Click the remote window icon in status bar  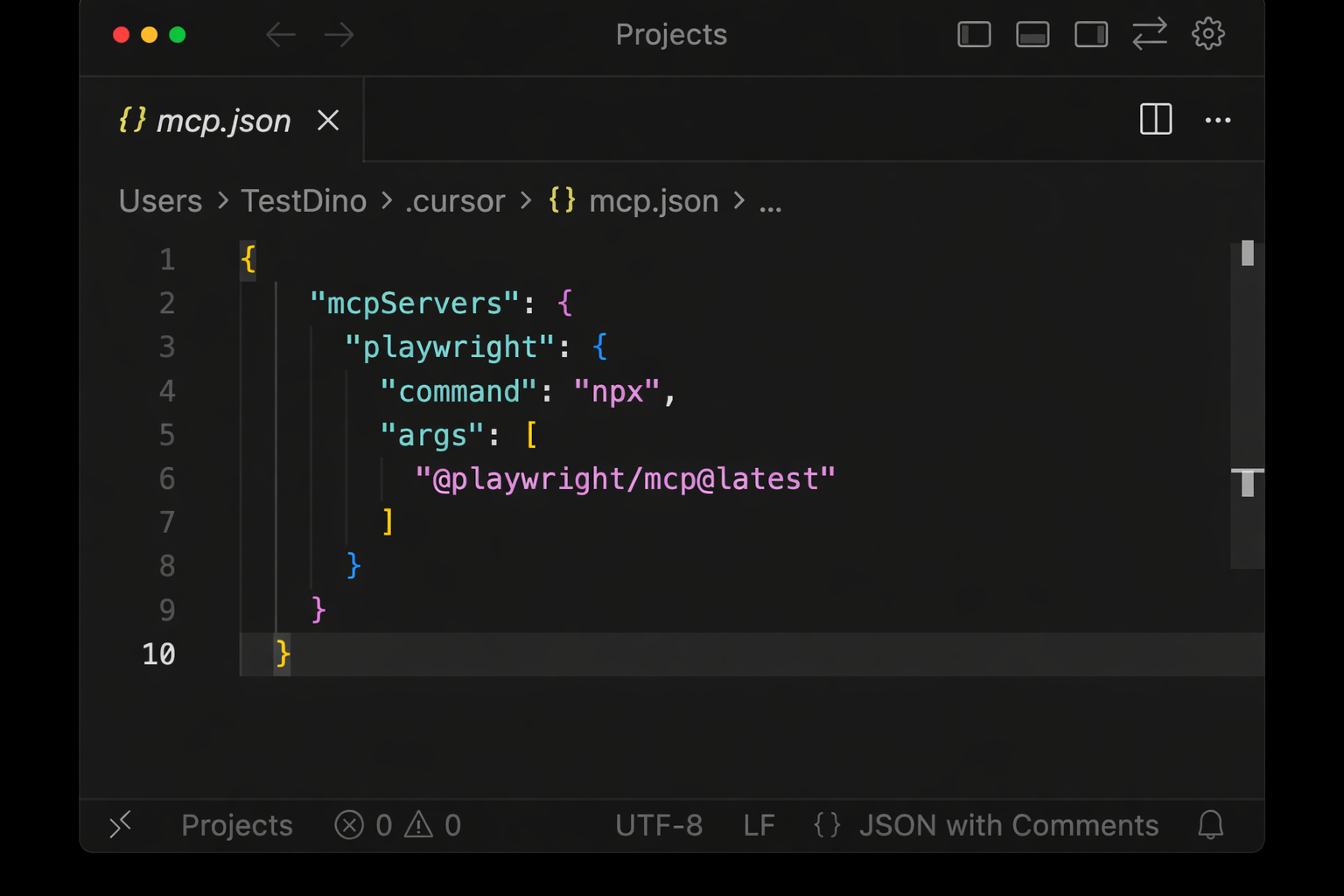pos(121,824)
